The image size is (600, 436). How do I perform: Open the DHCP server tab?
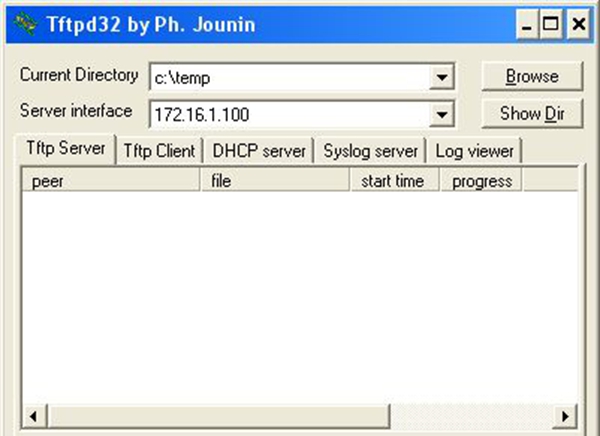point(259,151)
